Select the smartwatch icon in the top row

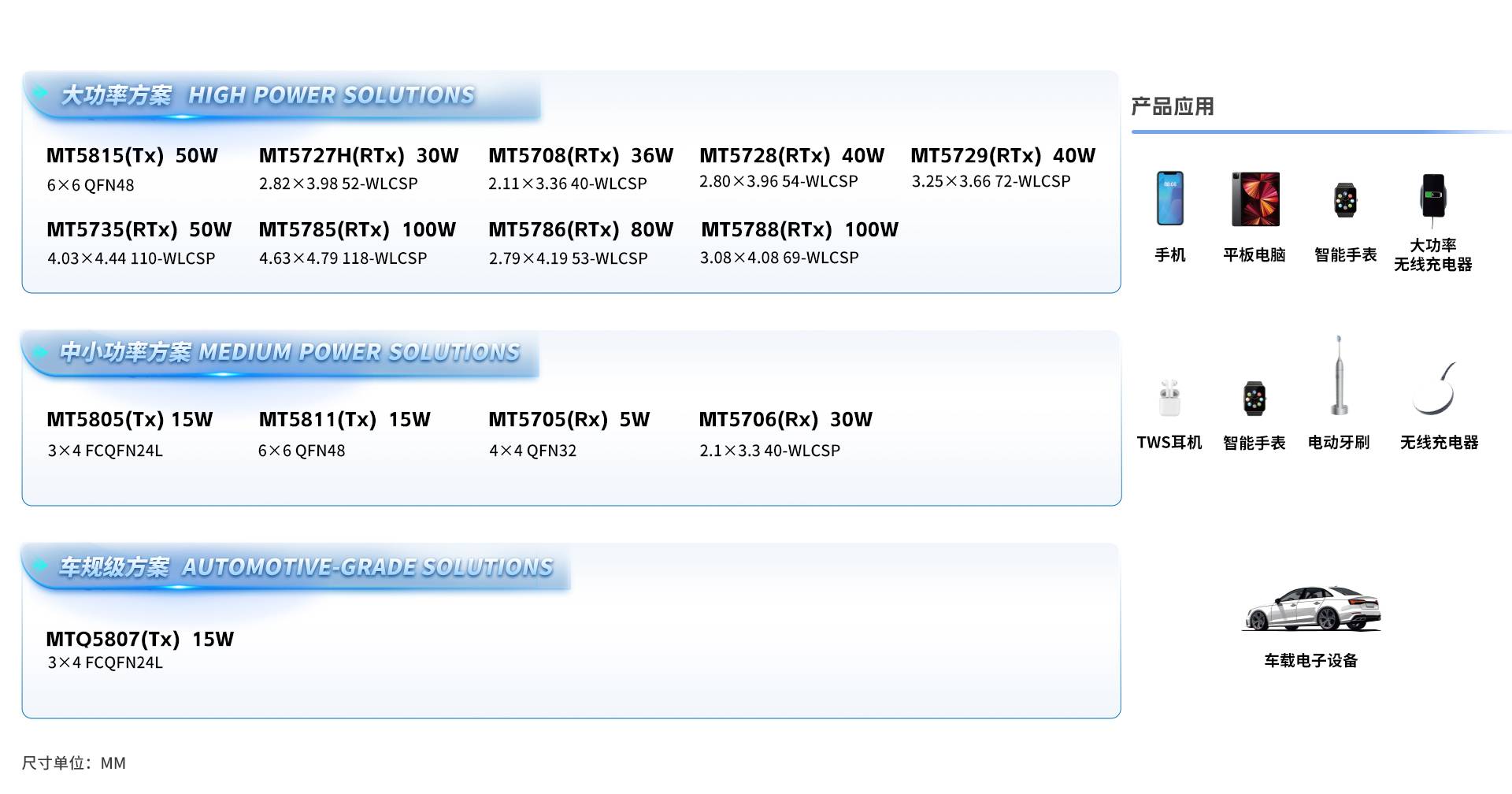(1345, 200)
